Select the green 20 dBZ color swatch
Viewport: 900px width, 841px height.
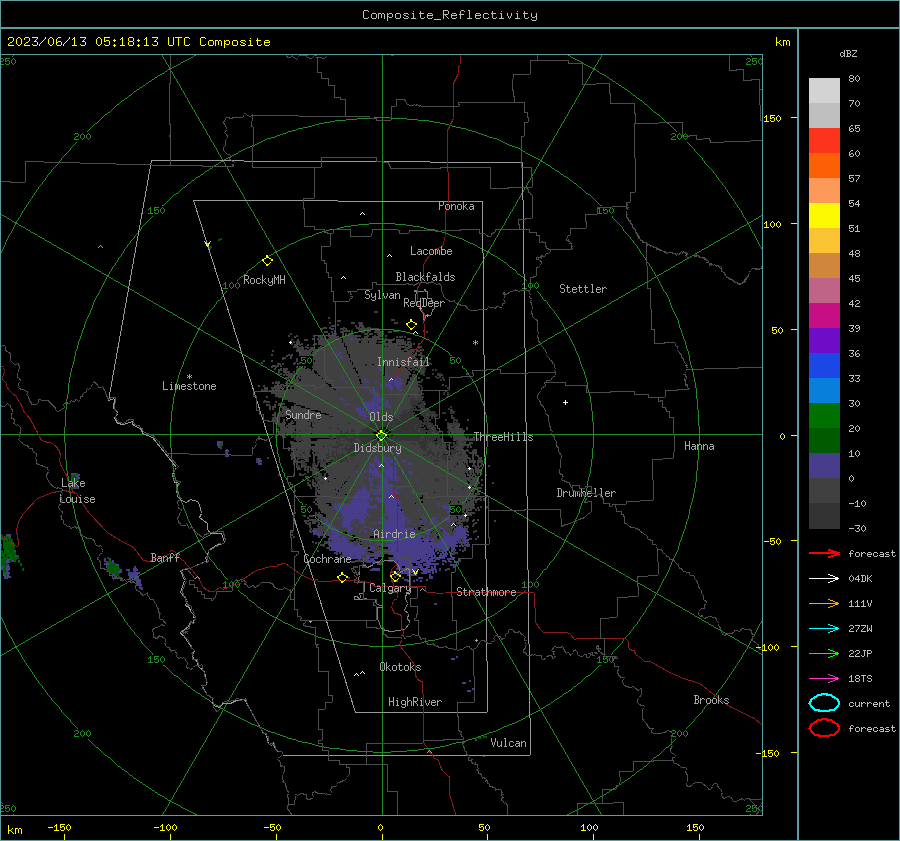coord(824,415)
